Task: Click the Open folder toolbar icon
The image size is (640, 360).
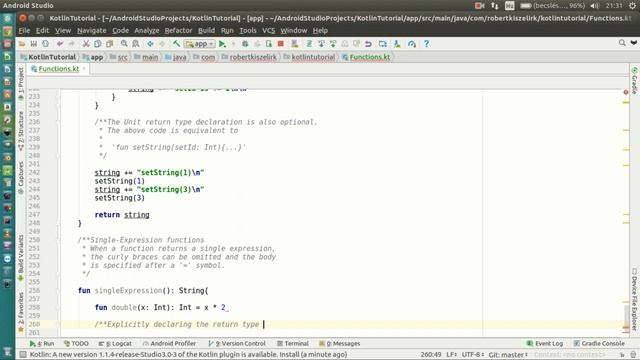Action: pos(22,44)
